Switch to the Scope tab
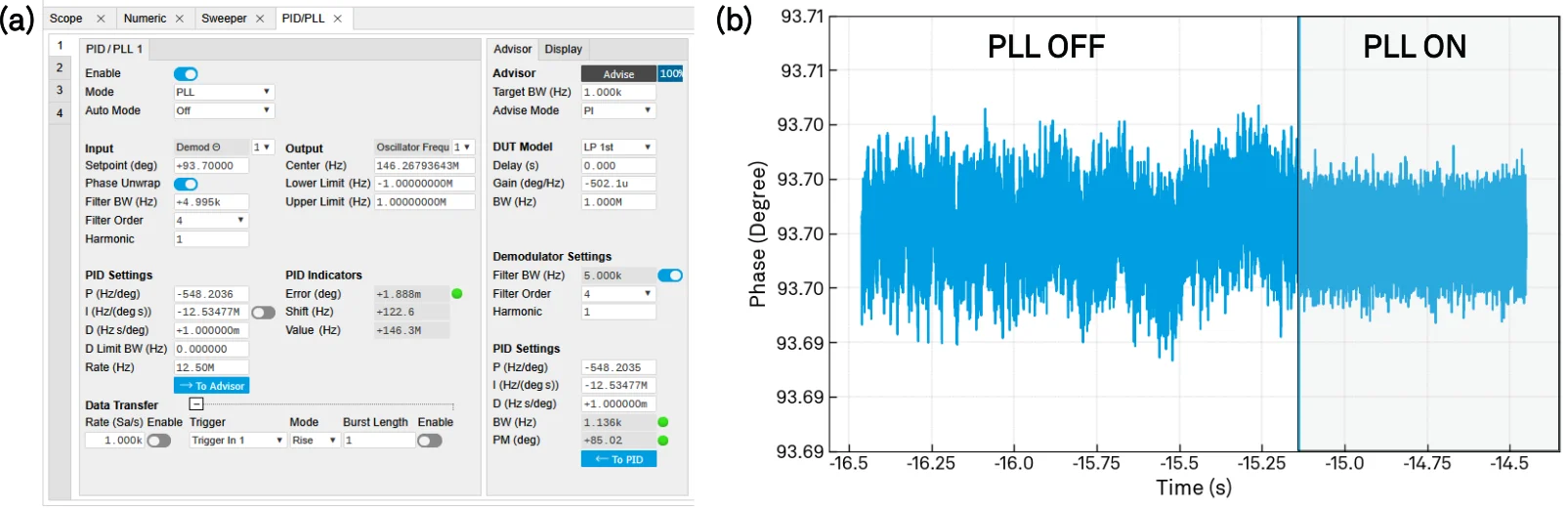Viewport: 1568px width, 508px height. (x=66, y=19)
